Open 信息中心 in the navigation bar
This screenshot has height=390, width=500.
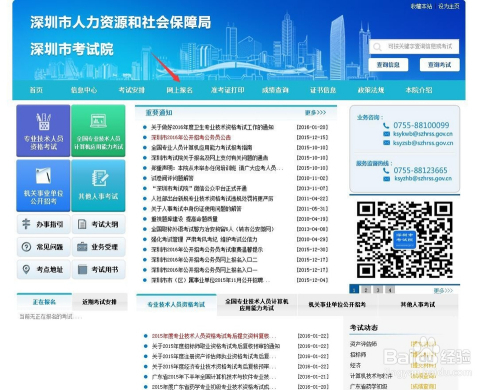[84, 90]
